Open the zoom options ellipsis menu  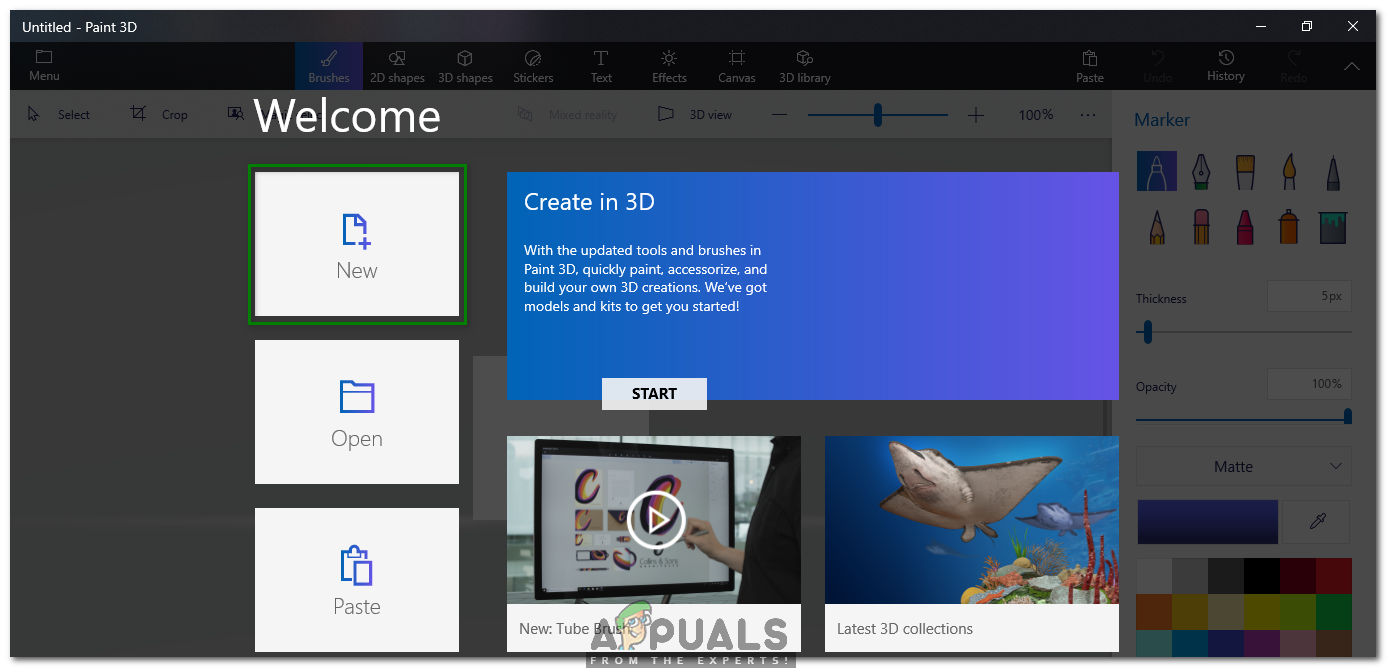pos(1088,114)
